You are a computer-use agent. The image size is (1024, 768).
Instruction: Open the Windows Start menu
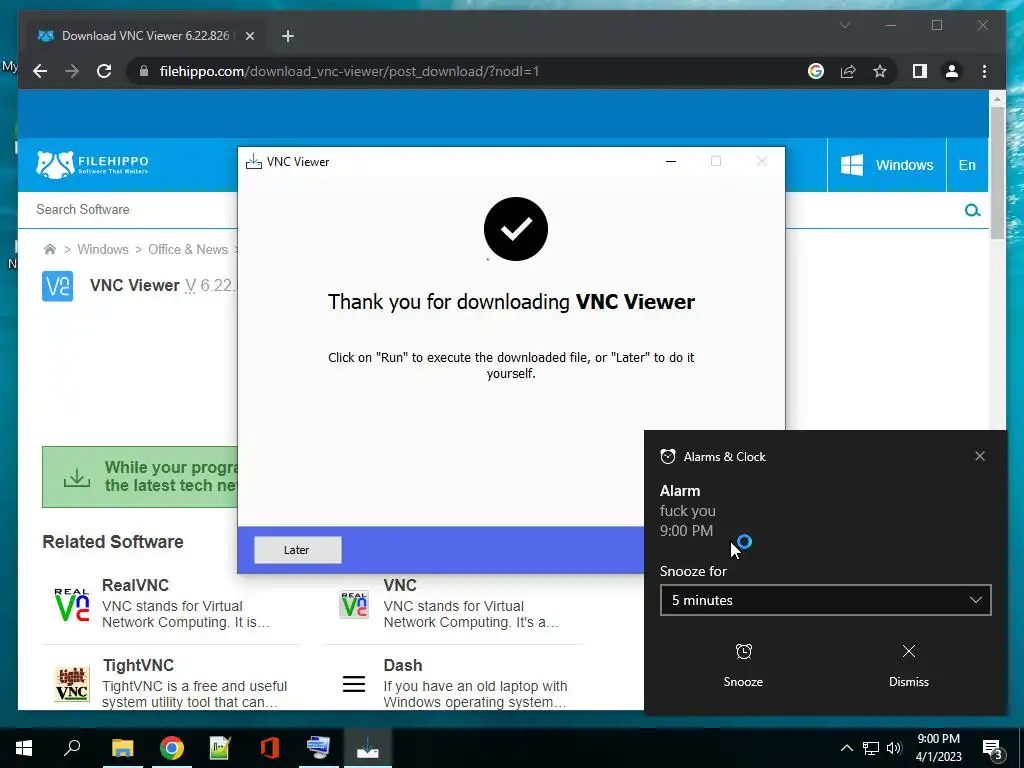pos(24,748)
